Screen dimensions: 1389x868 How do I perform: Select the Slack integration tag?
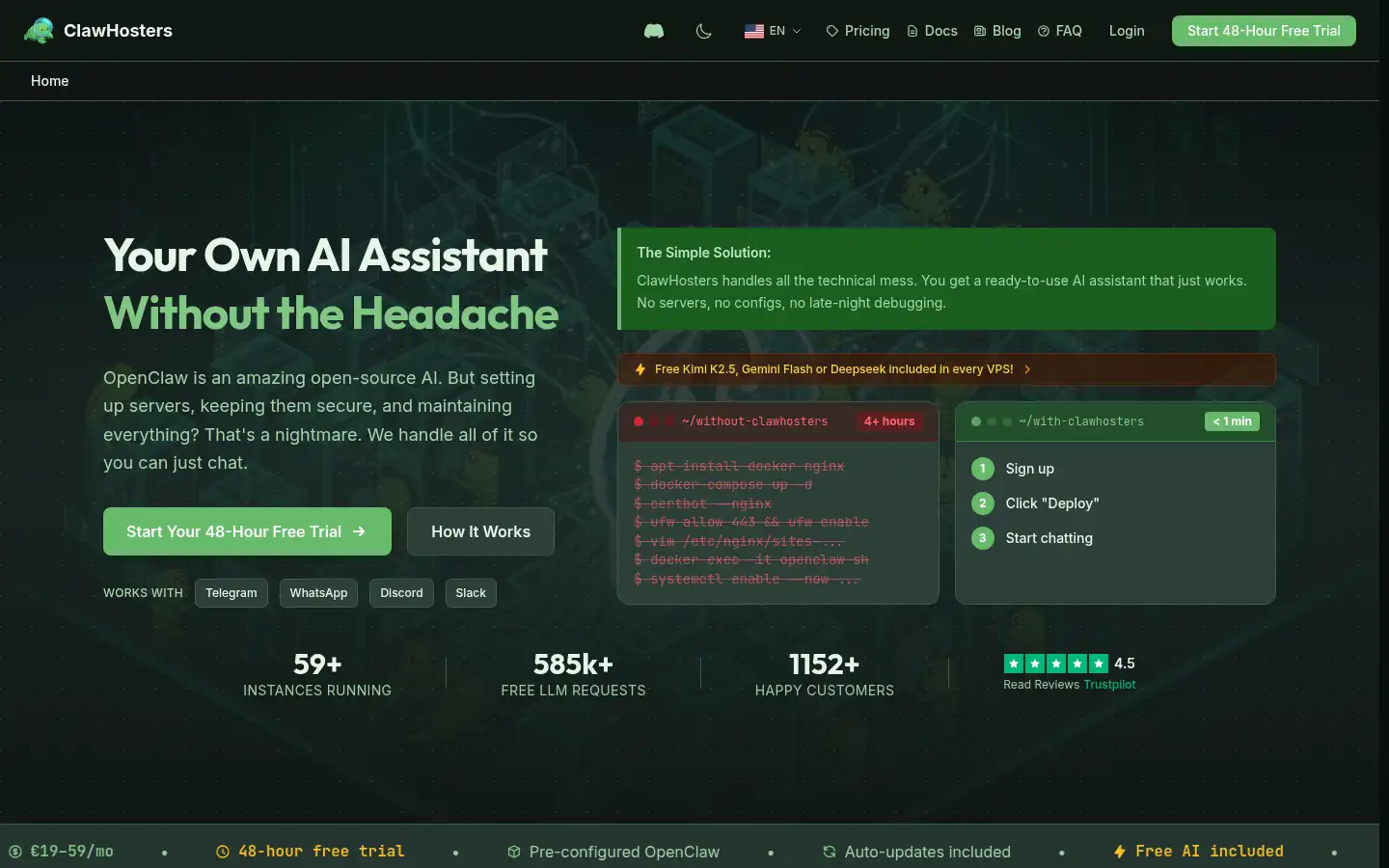pyautogui.click(x=471, y=593)
